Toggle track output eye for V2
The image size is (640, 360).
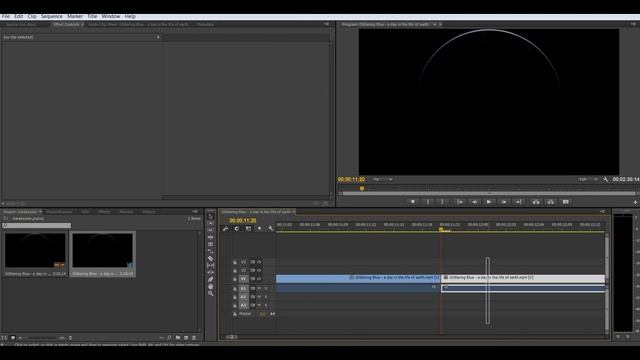pyautogui.click(x=259, y=270)
